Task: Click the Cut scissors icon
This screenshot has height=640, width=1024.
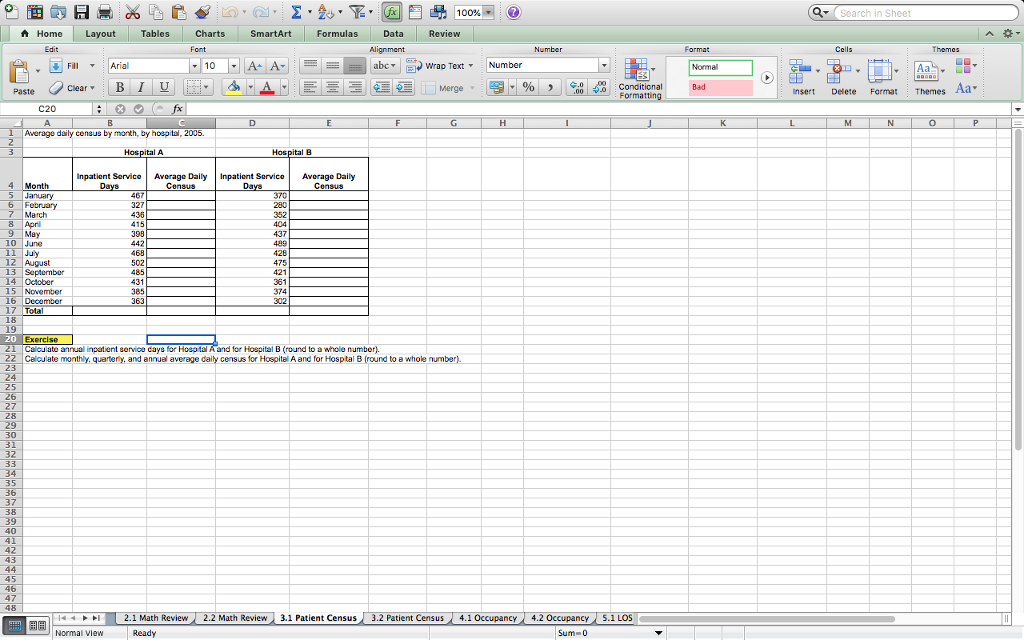Action: [132, 11]
